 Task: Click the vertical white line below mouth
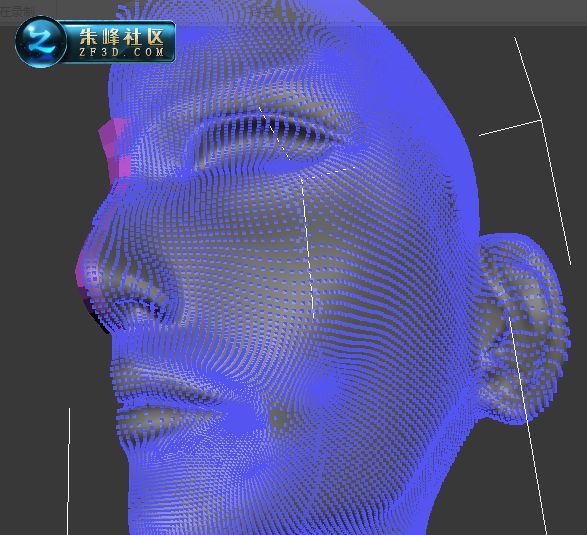[x=69, y=471]
